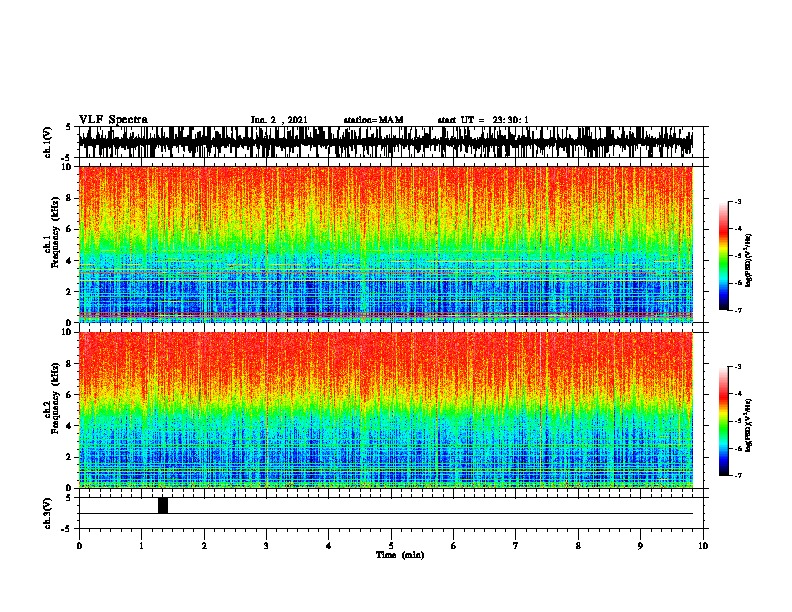Select the date text "Jan. 2, 2021"
Viewport: 792px width, 612px height.
pyautogui.click(x=279, y=120)
